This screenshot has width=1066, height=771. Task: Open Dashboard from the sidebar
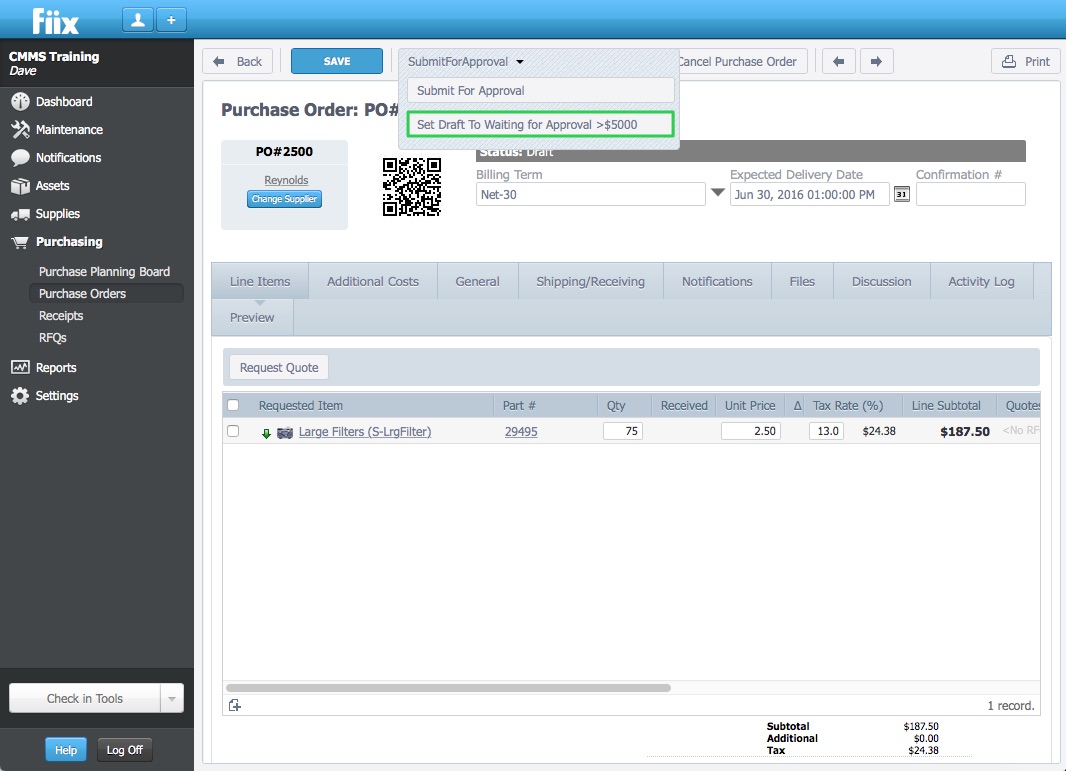point(64,102)
